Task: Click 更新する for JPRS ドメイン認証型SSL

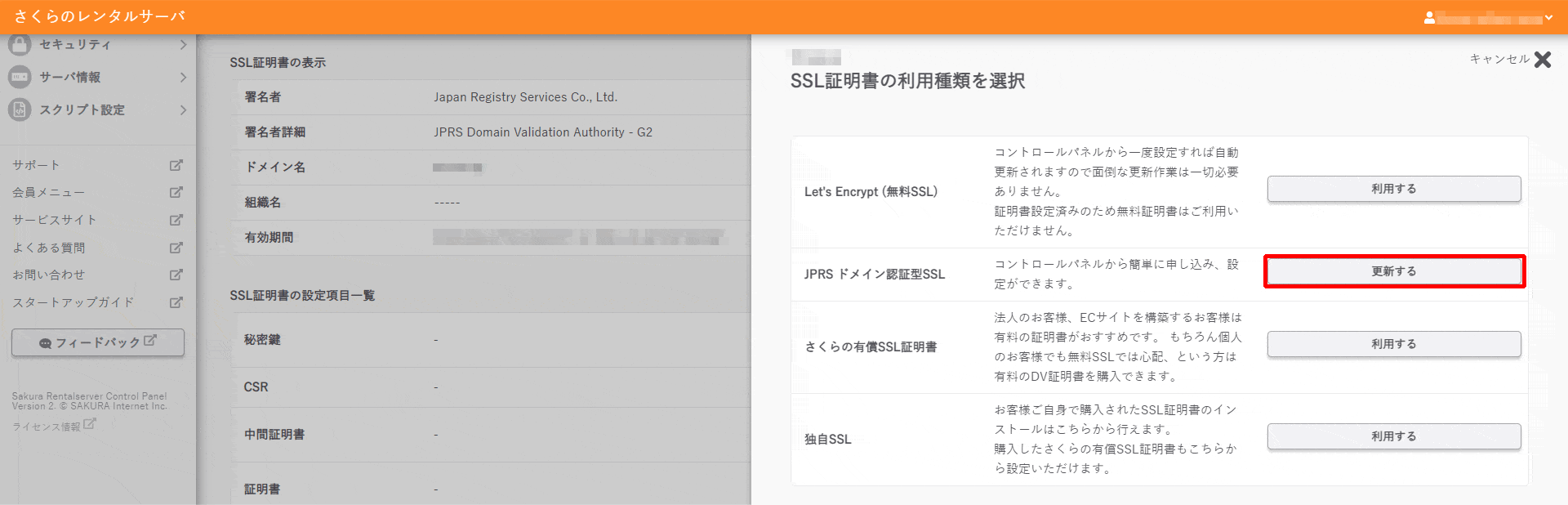Action: (x=1394, y=271)
